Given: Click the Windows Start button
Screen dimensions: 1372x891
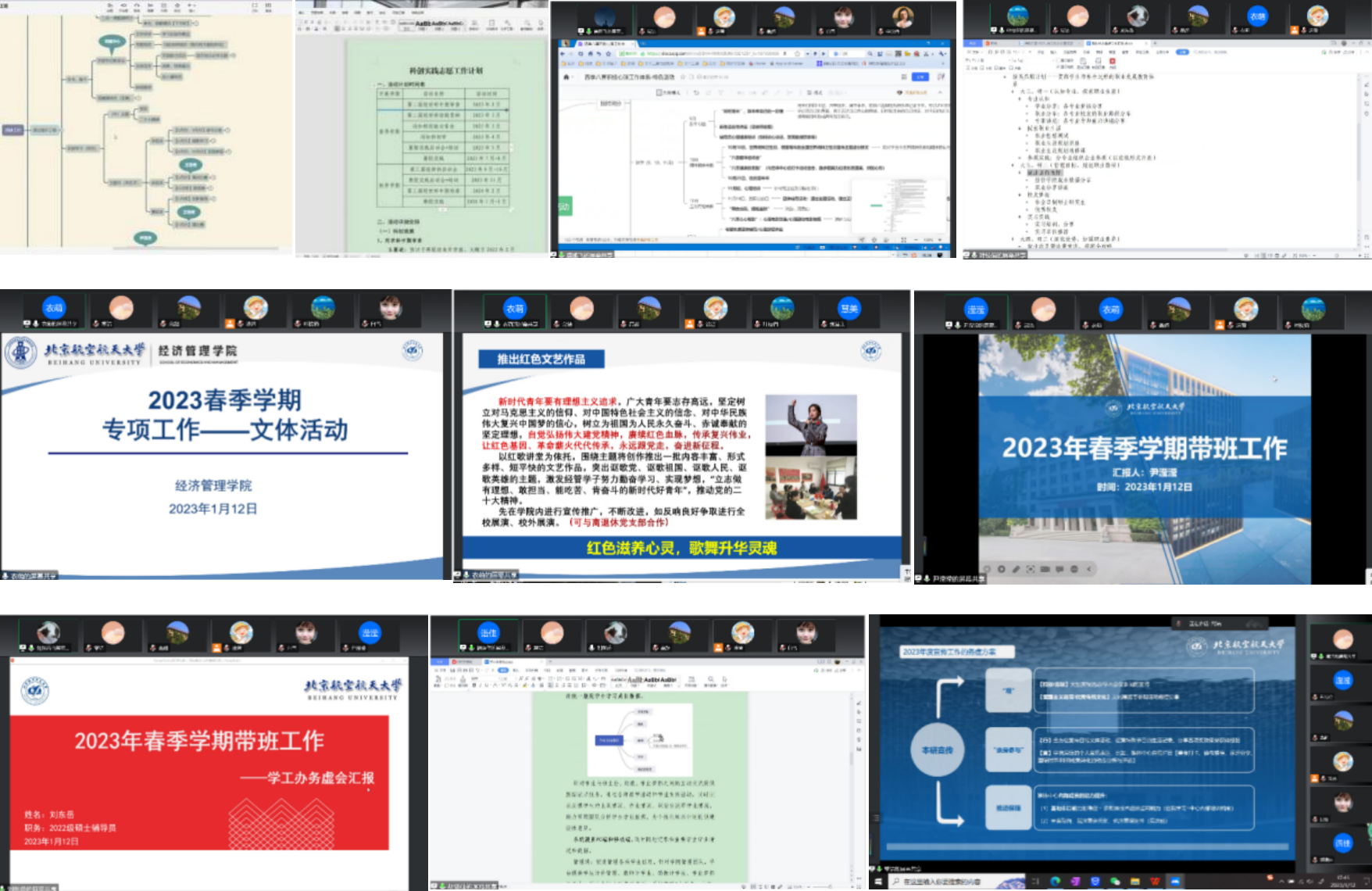Looking at the screenshot, I should 877,882.
